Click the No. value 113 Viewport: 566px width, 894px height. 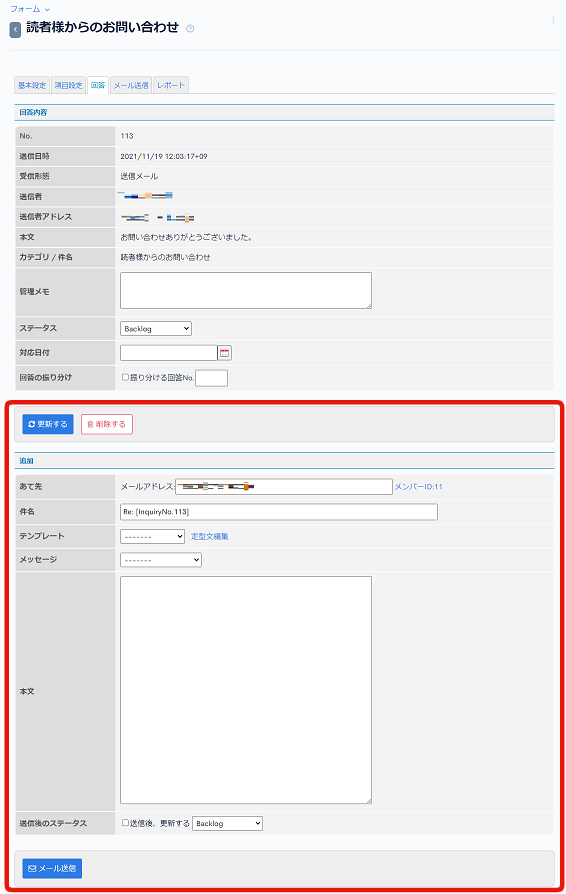pos(127,136)
